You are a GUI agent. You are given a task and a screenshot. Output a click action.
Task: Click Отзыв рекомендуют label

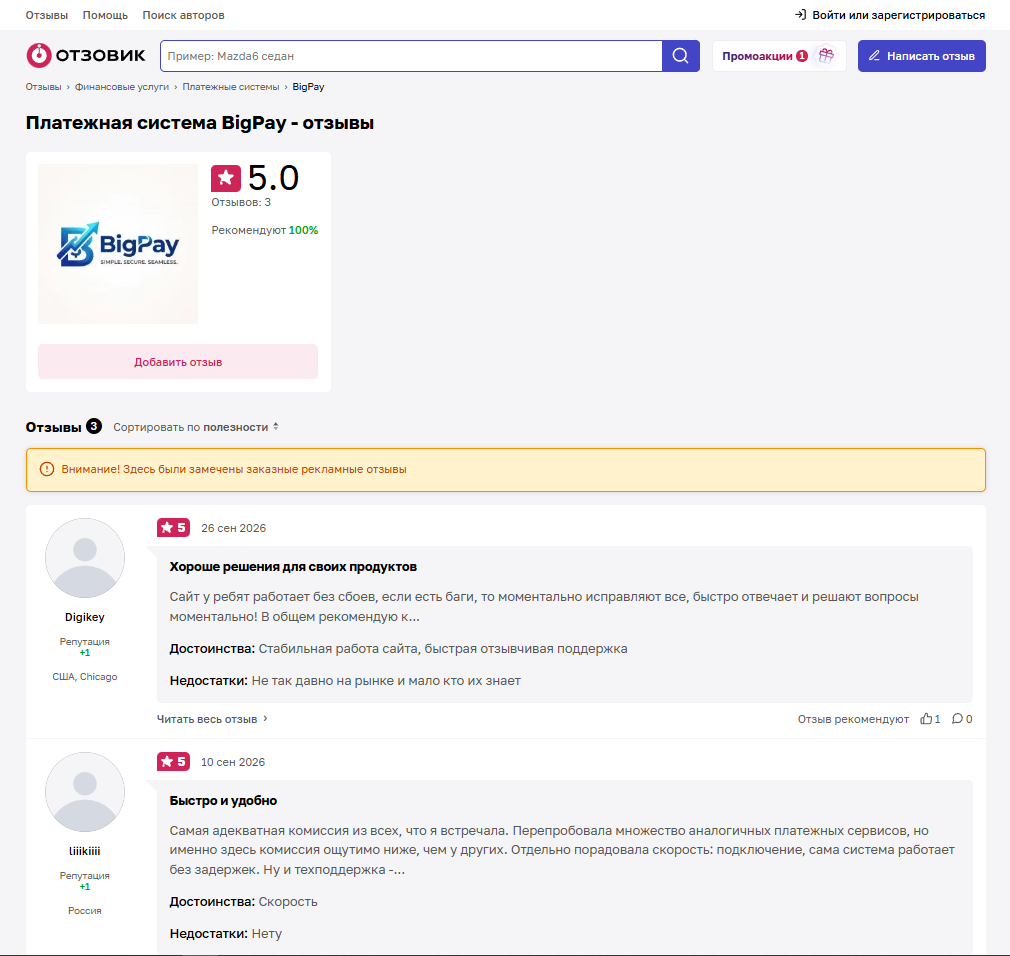tap(853, 719)
